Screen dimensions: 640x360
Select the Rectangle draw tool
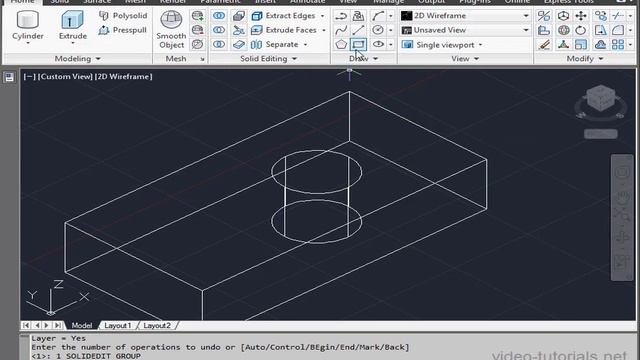point(358,44)
